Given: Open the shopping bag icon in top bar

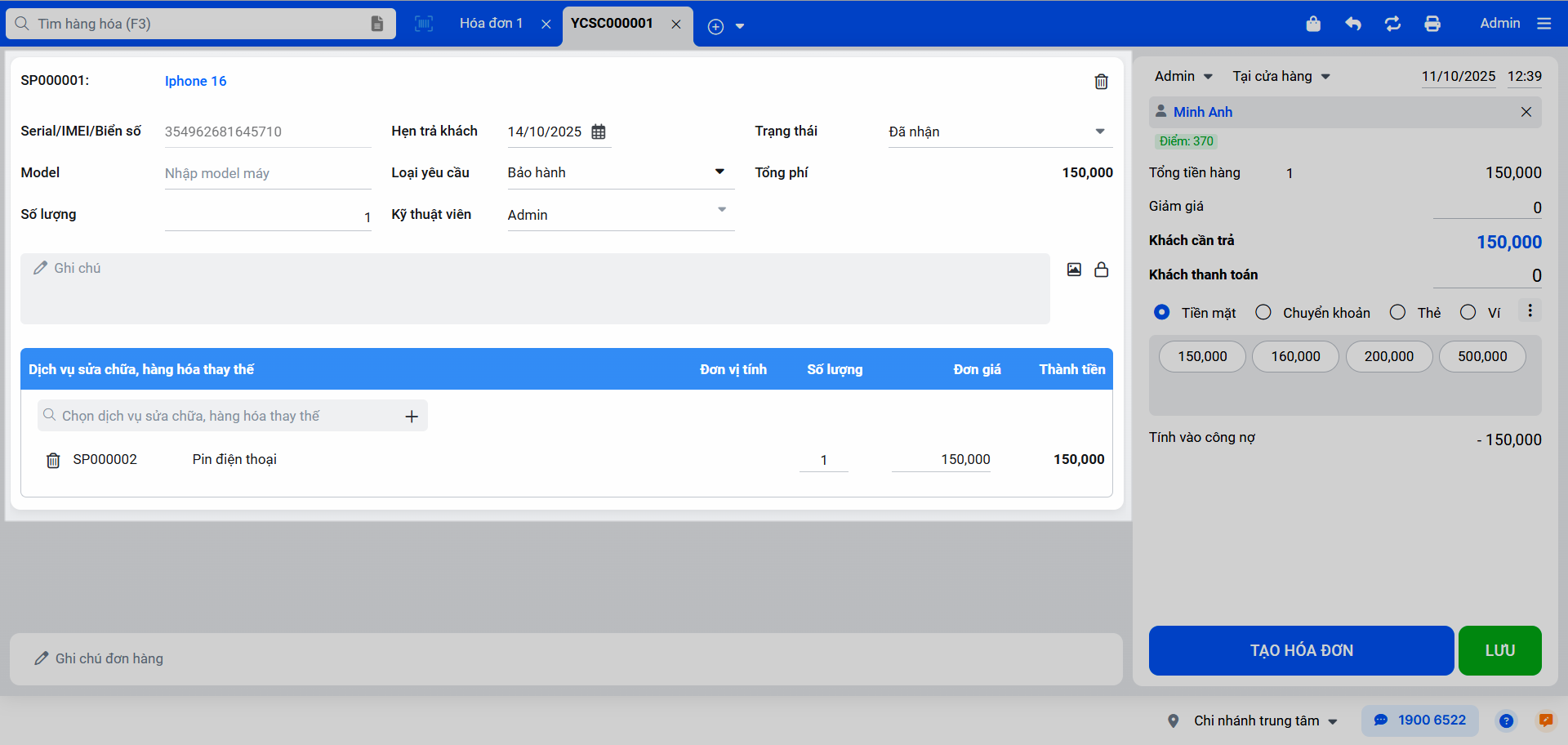Looking at the screenshot, I should coord(1313,24).
